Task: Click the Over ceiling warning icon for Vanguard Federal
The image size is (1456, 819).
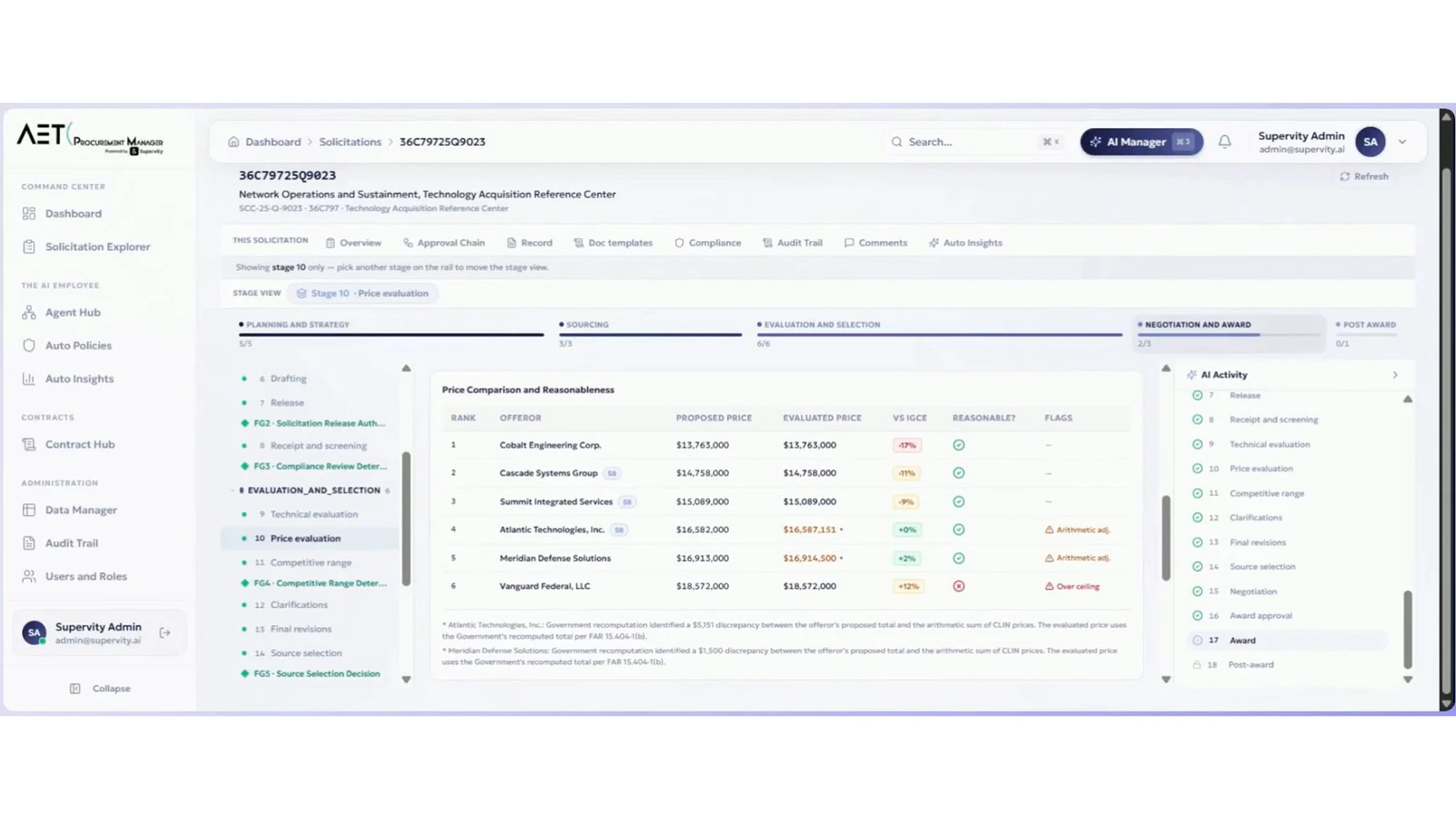Action: tap(1049, 586)
